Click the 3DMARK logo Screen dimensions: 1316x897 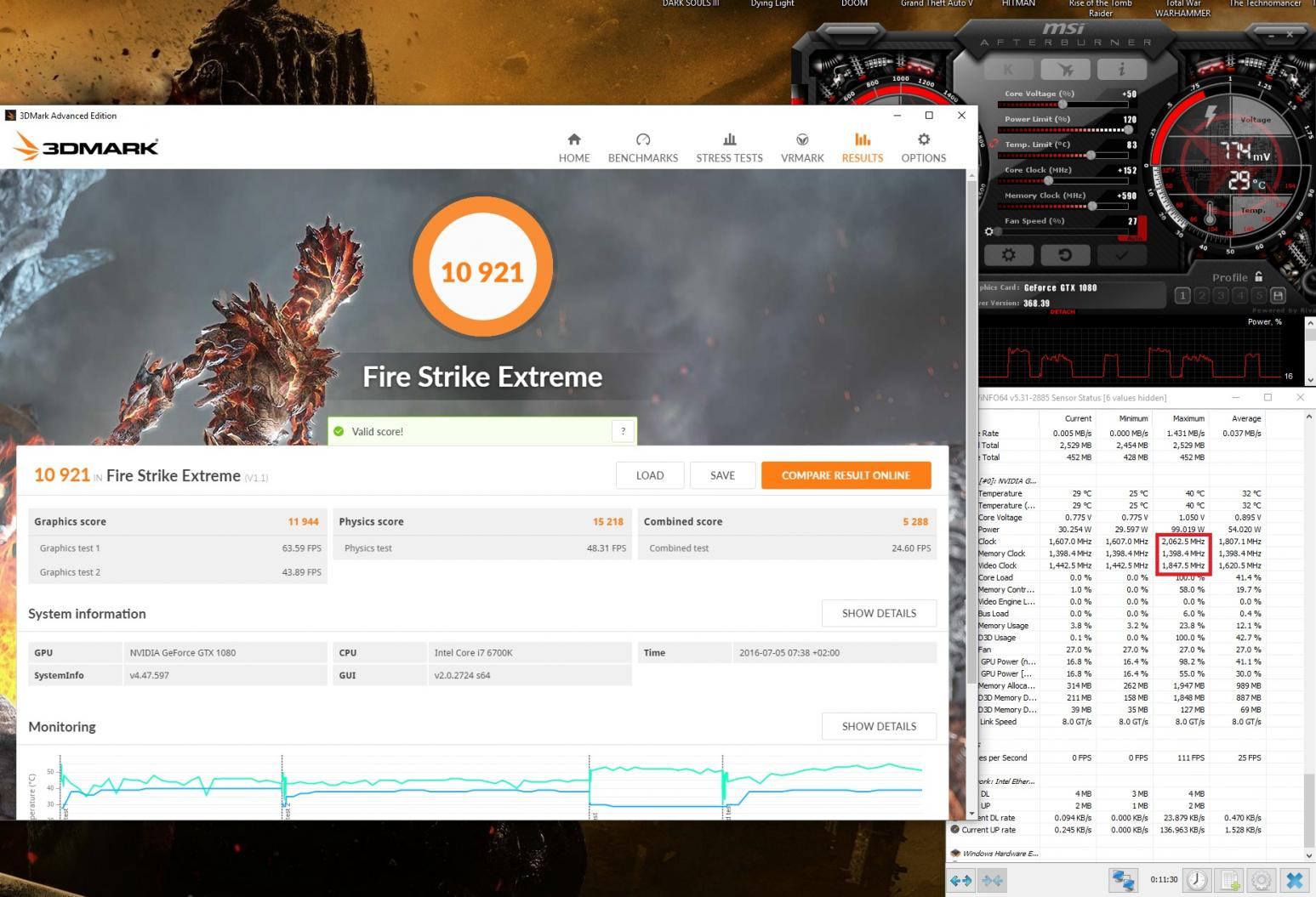[x=87, y=146]
